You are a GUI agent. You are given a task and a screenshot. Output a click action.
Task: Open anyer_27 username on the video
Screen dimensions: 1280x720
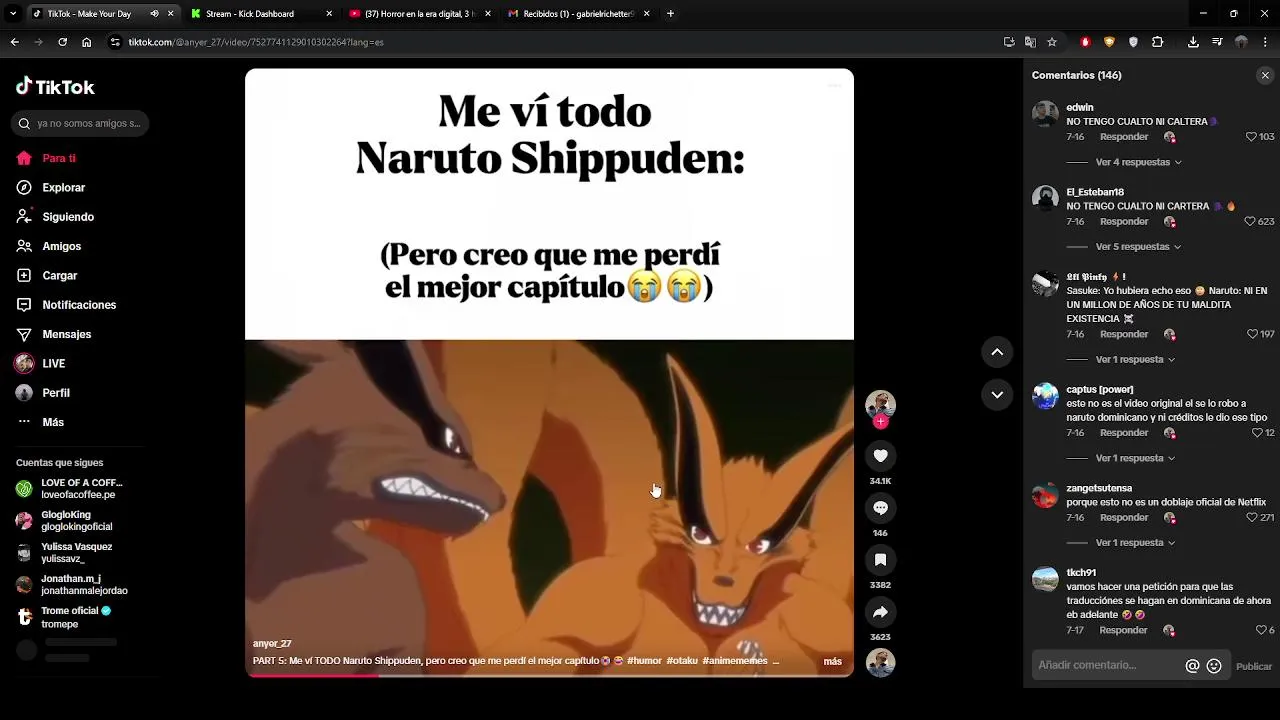pos(272,644)
